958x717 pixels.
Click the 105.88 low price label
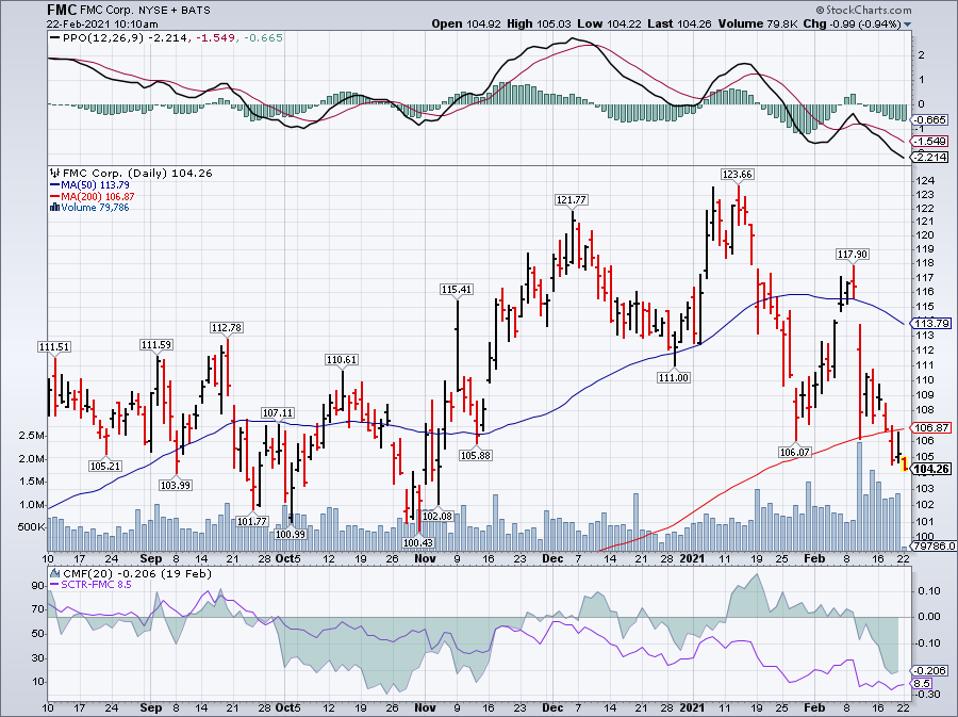475,456
